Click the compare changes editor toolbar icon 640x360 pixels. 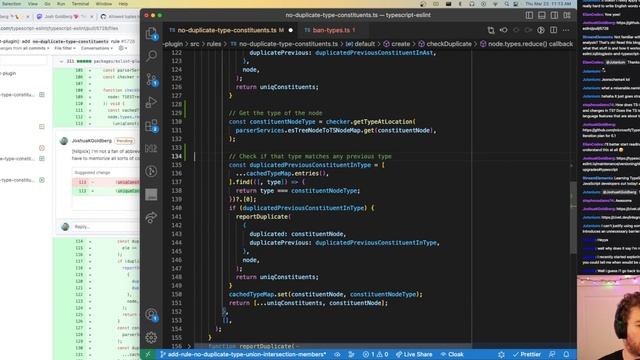(x=491, y=30)
